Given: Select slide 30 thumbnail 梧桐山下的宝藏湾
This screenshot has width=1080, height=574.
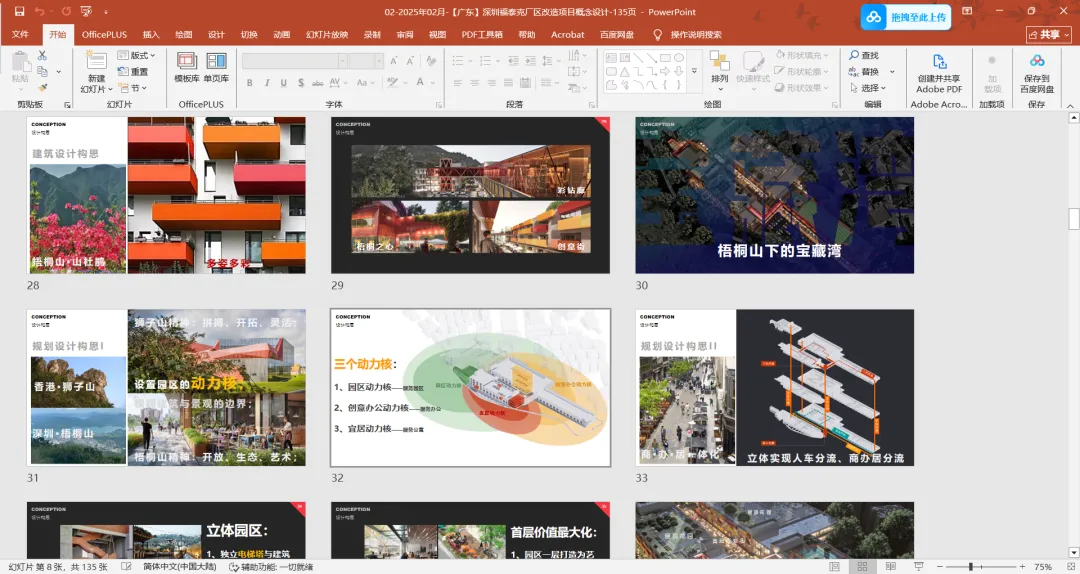Looking at the screenshot, I should point(775,195).
